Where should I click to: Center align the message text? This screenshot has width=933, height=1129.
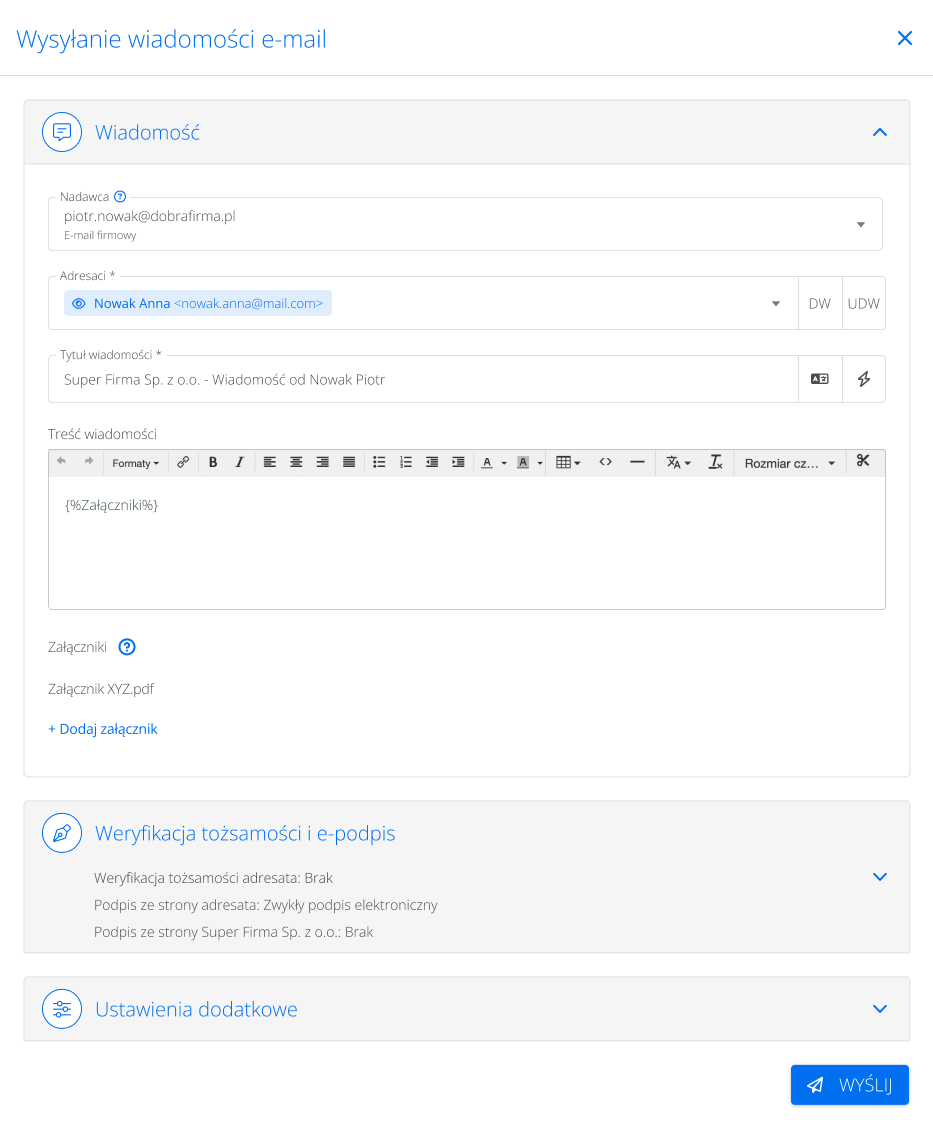coord(296,463)
